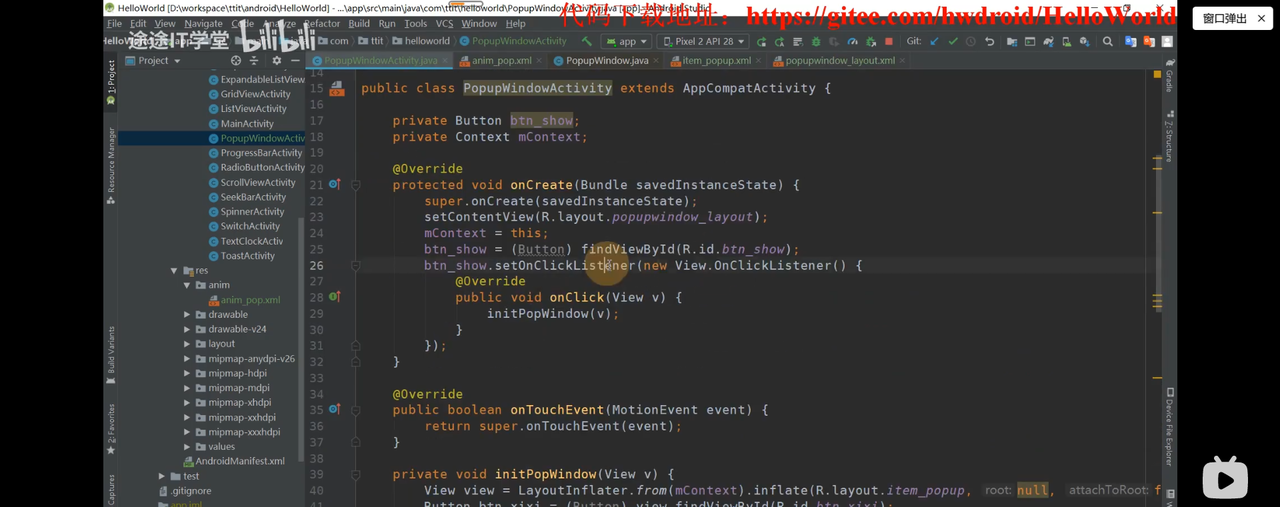Hide the Project panel with minimize icon
The height and width of the screenshot is (507, 1280).
click(295, 61)
